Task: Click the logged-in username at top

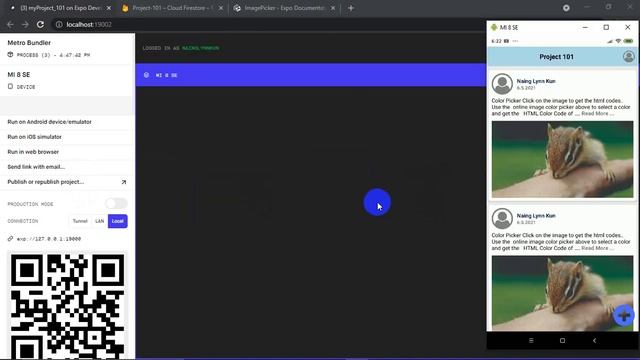Action: (x=200, y=48)
